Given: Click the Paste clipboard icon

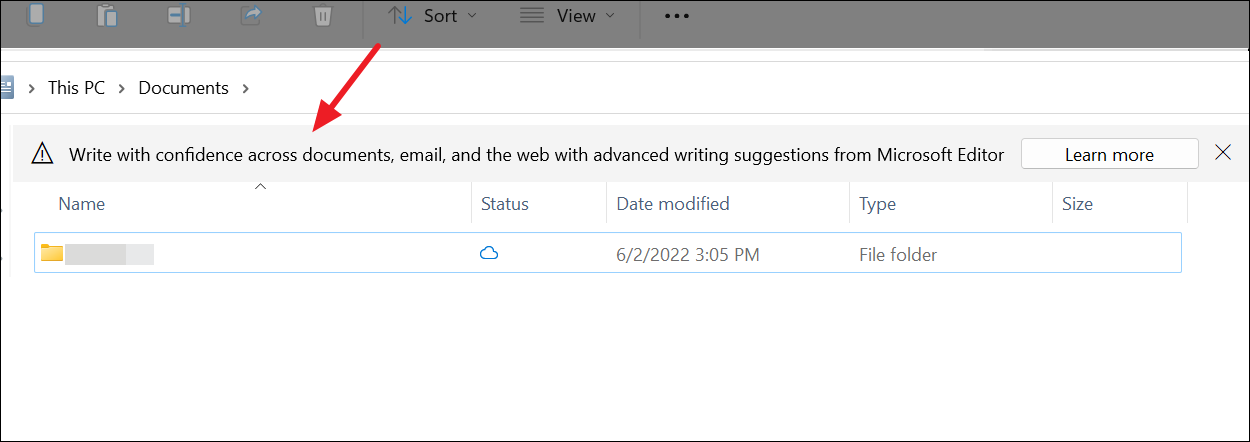Looking at the screenshot, I should click(x=107, y=15).
